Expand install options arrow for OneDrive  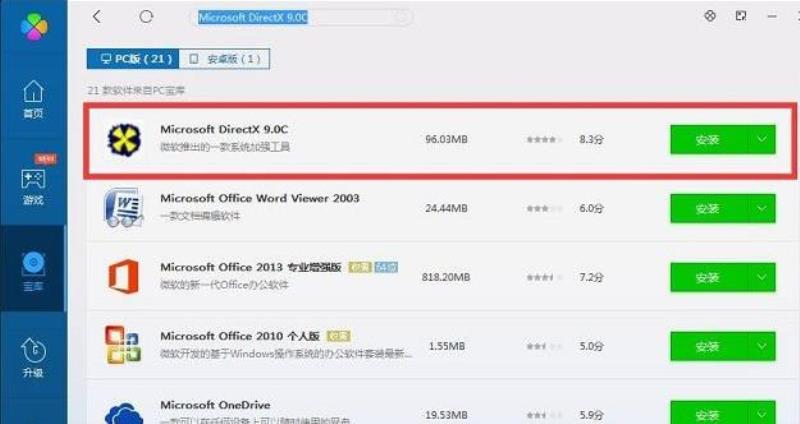point(762,412)
